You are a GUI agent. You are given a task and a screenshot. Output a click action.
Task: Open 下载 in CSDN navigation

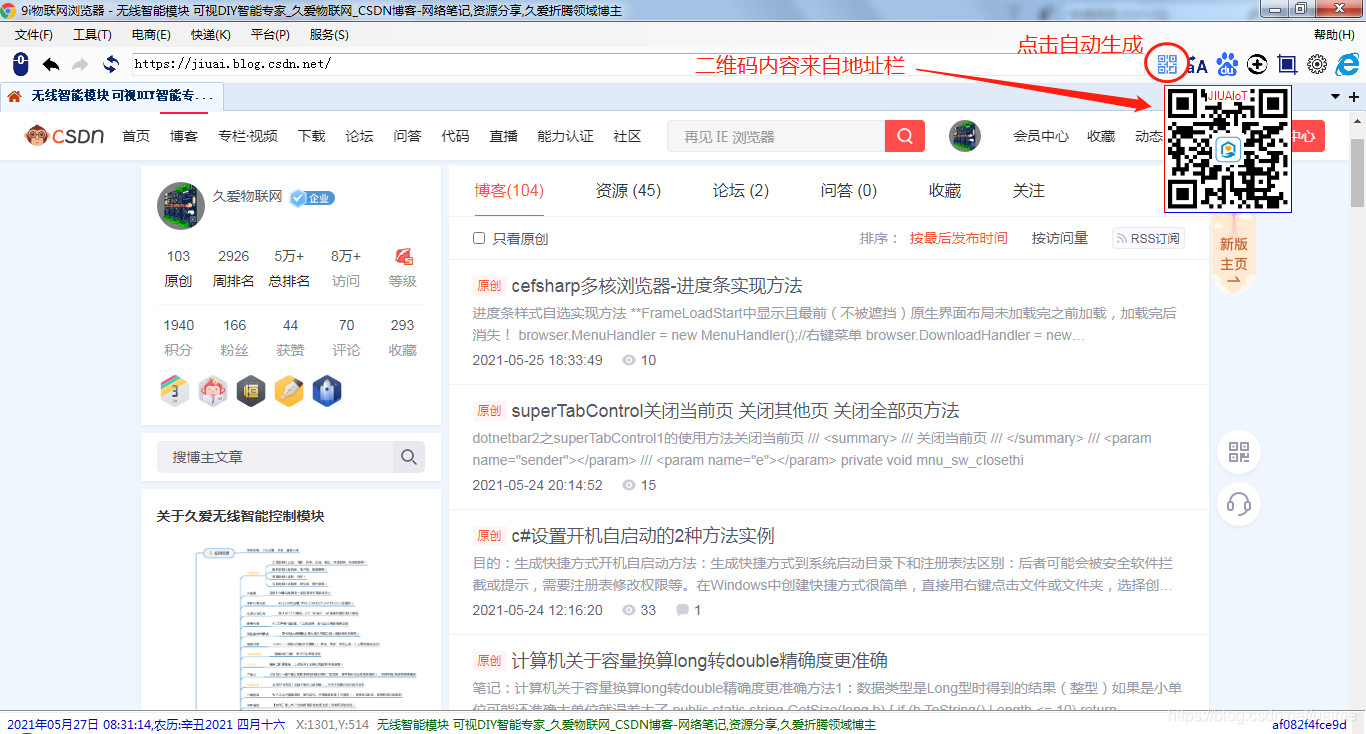tap(311, 136)
